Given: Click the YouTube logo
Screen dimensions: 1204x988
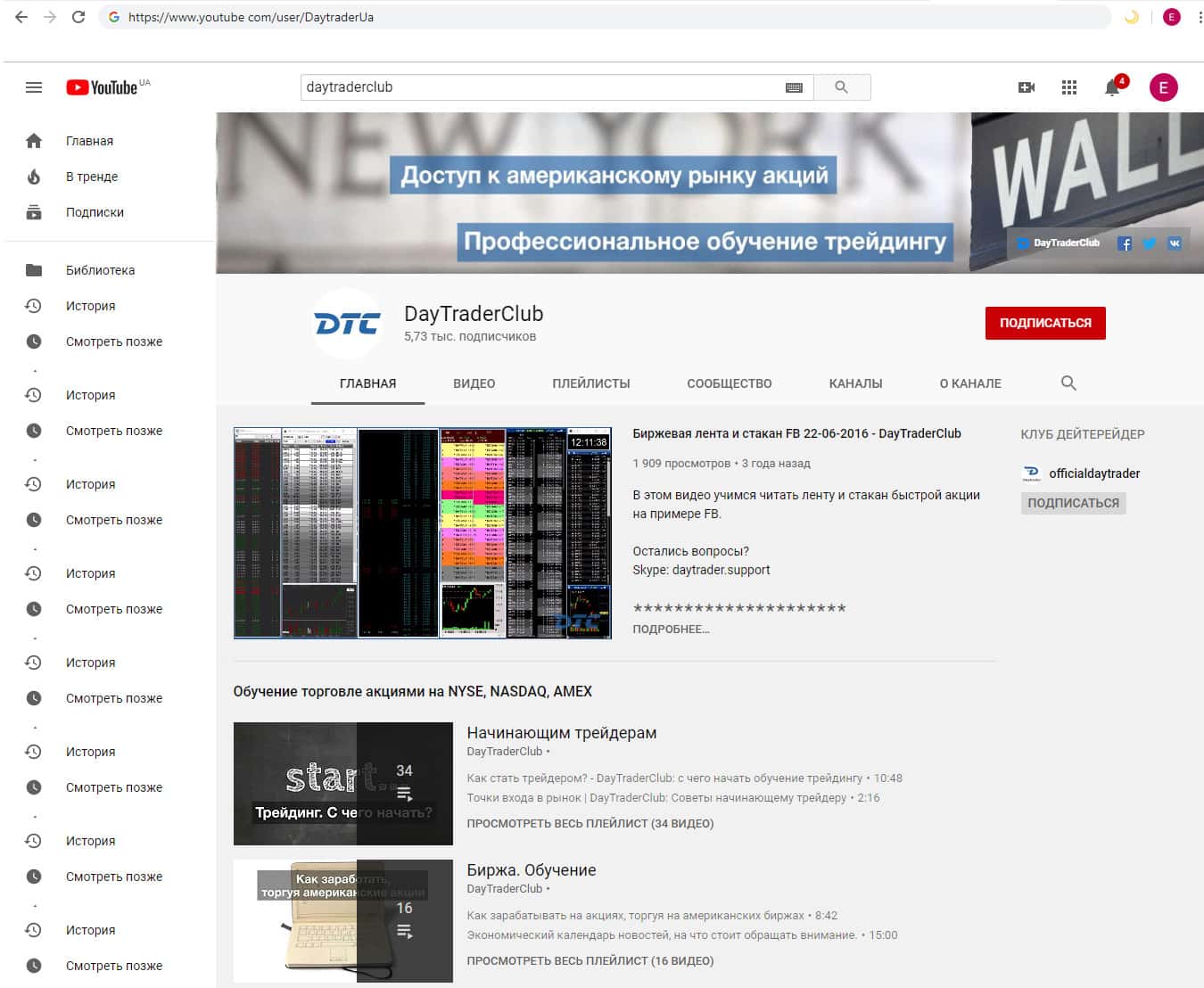Looking at the screenshot, I should click(x=102, y=87).
